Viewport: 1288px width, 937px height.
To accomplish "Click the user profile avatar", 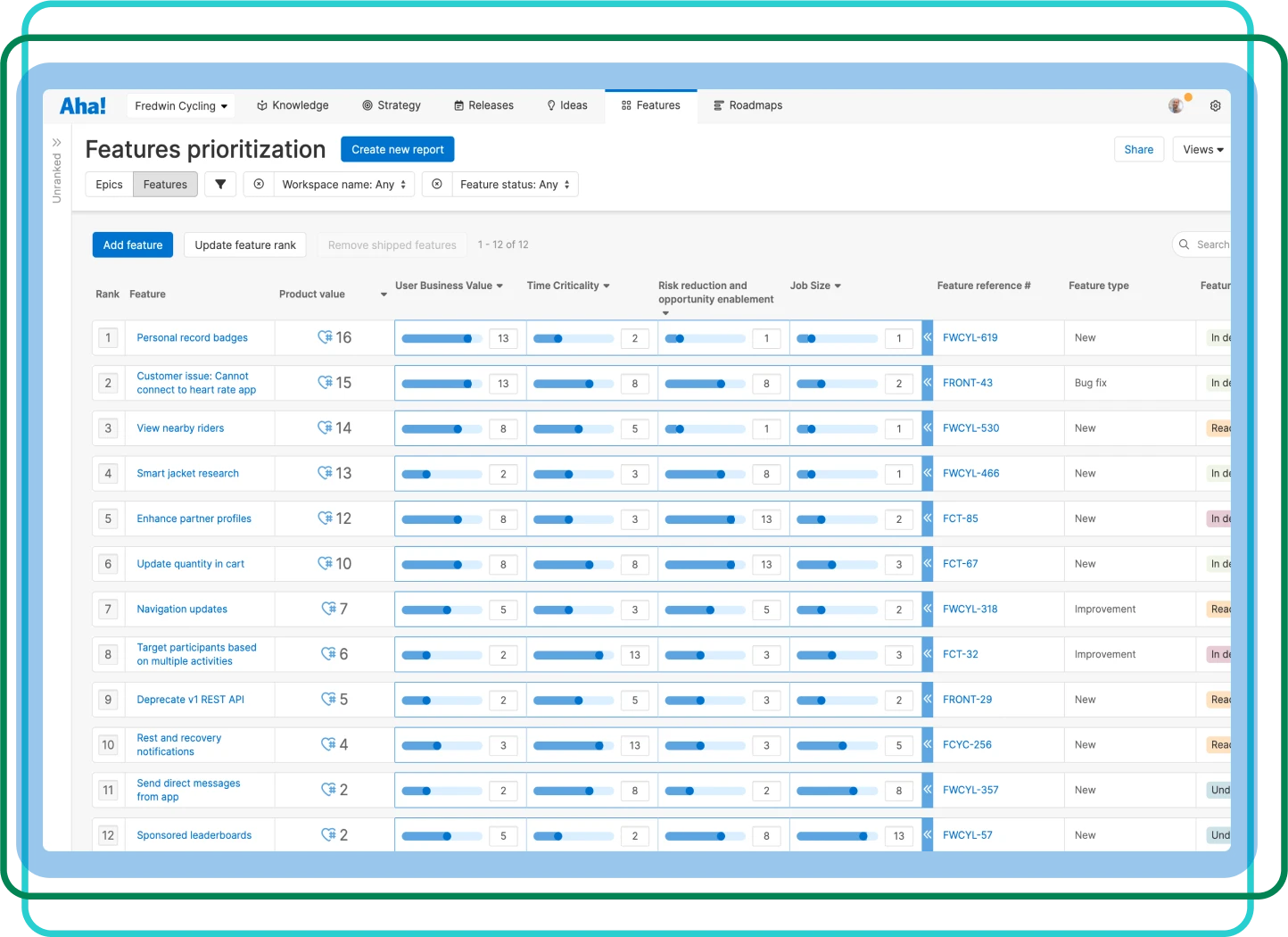I will pyautogui.click(x=1177, y=105).
